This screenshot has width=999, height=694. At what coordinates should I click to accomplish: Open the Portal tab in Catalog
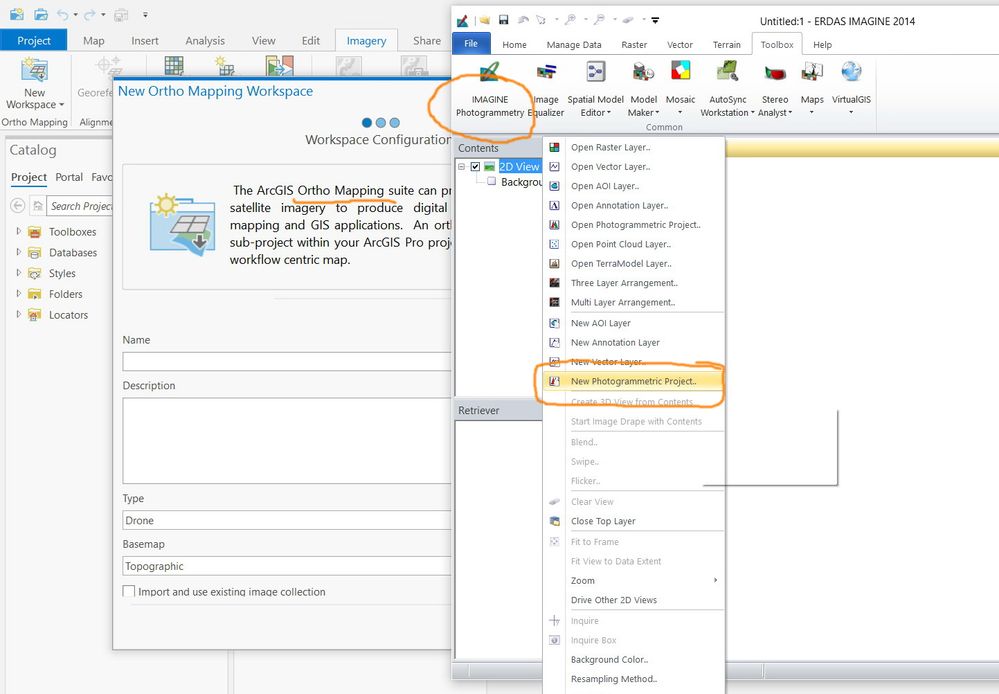[x=69, y=177]
